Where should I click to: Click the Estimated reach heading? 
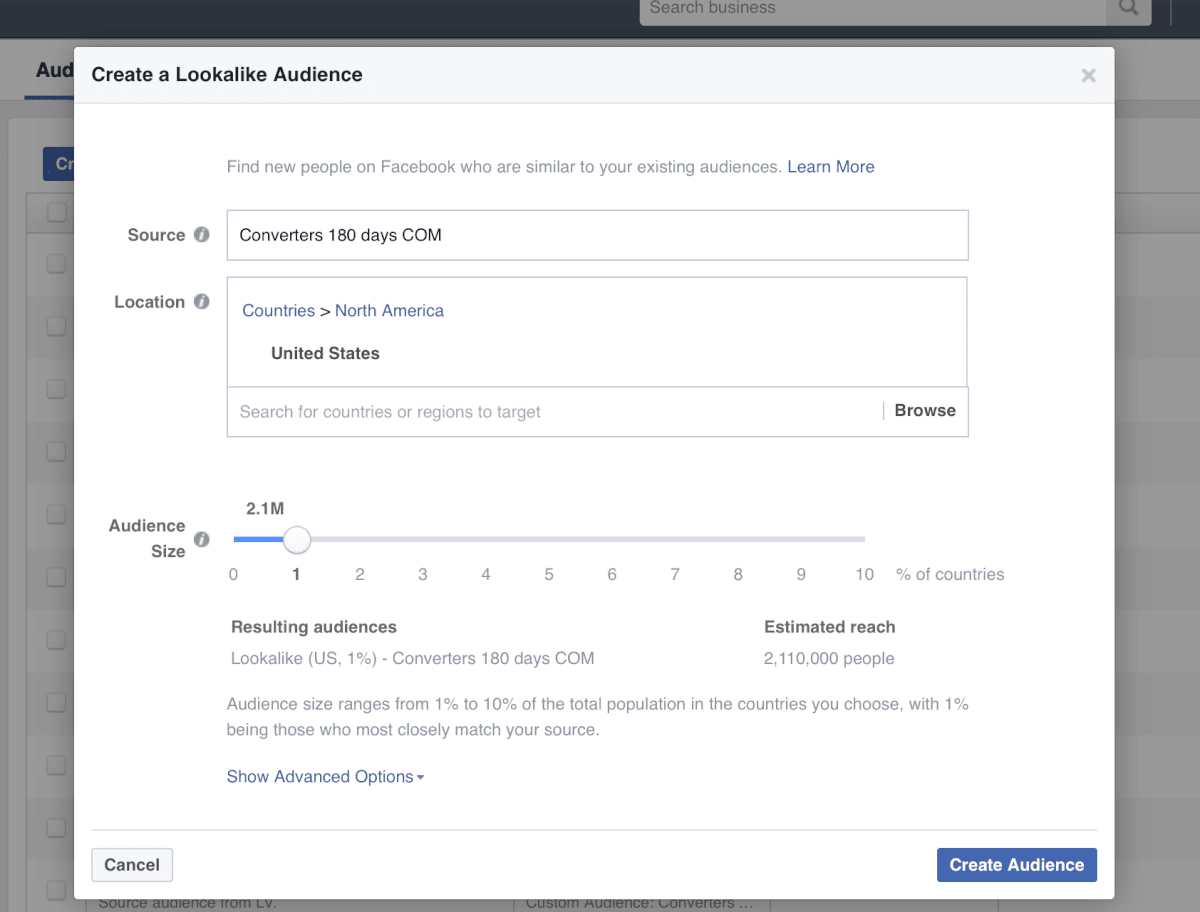[x=830, y=627]
